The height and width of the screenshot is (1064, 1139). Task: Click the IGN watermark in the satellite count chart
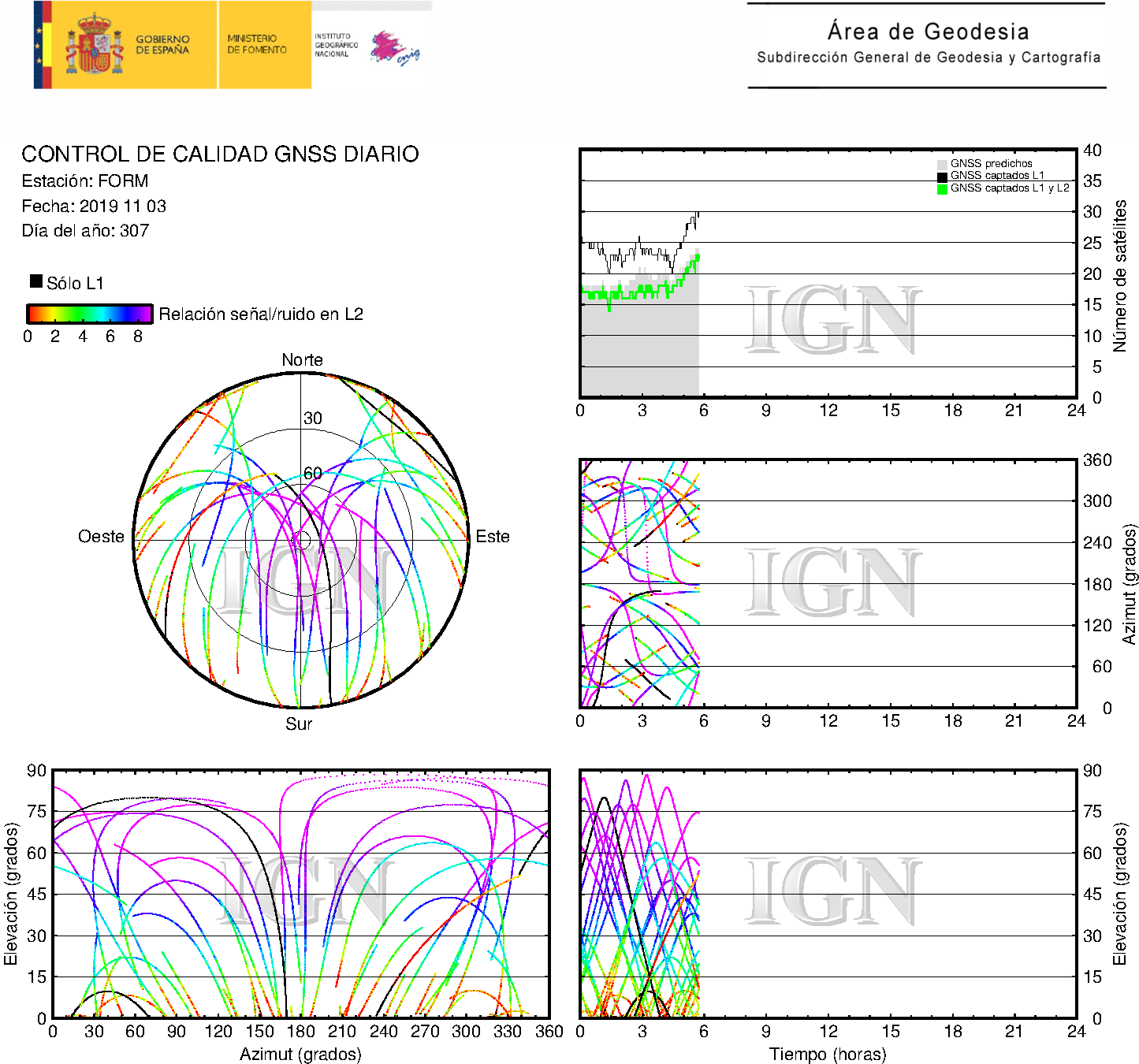pos(832,321)
